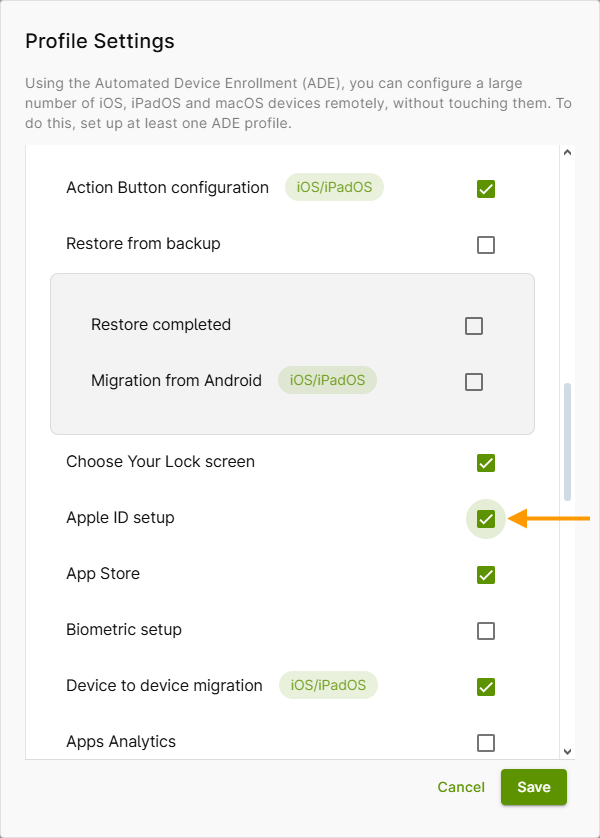Disable the Apple ID setup checkbox
The width and height of the screenshot is (600, 838).
pos(486,518)
